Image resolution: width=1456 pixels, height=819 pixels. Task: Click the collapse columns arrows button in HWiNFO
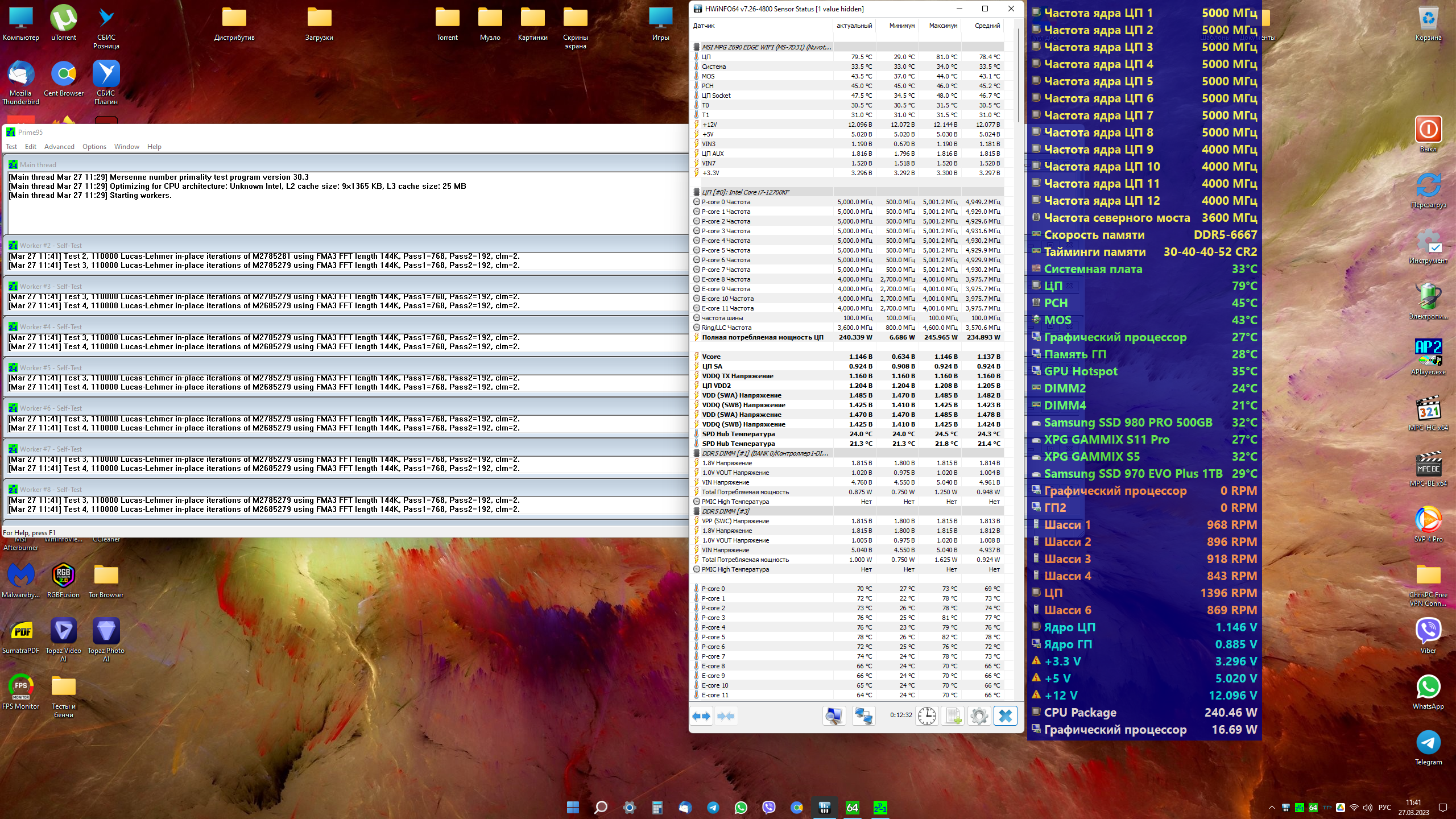click(x=726, y=716)
